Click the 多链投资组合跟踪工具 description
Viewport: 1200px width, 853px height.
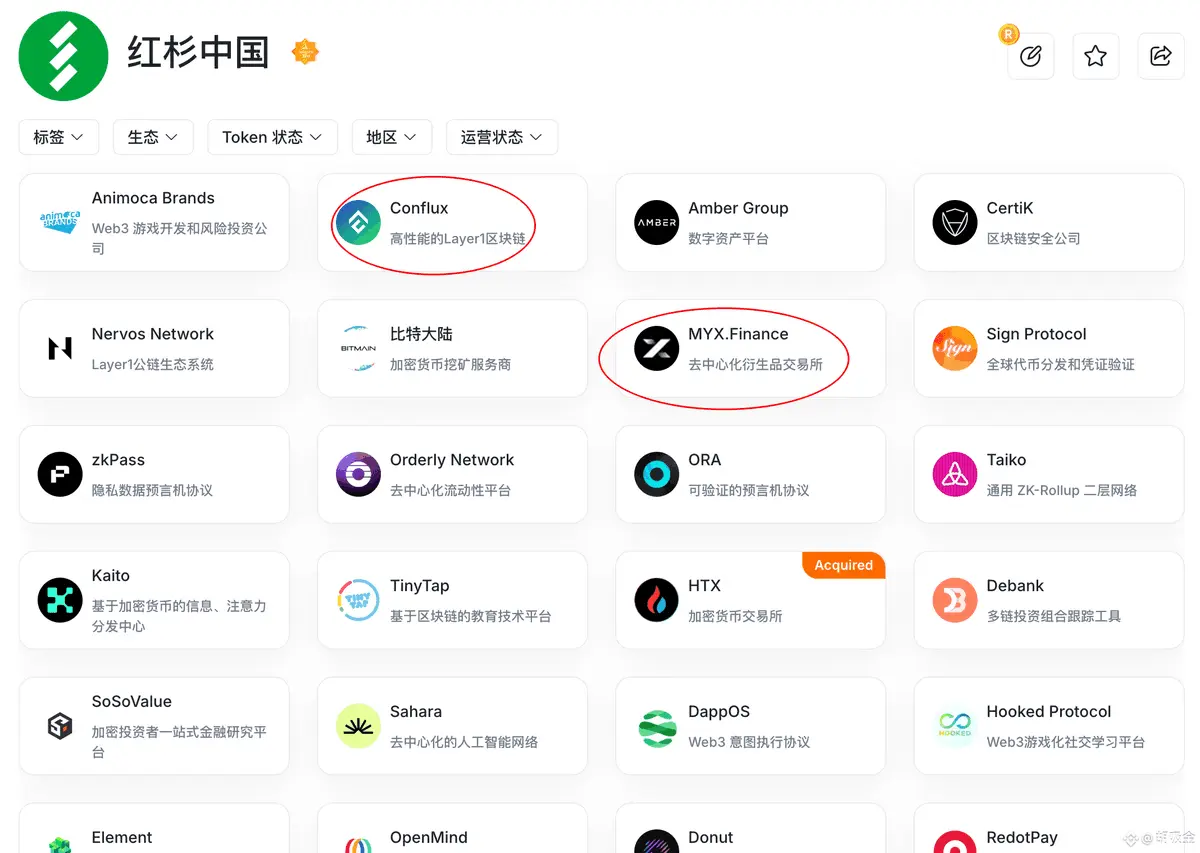coord(1054,617)
